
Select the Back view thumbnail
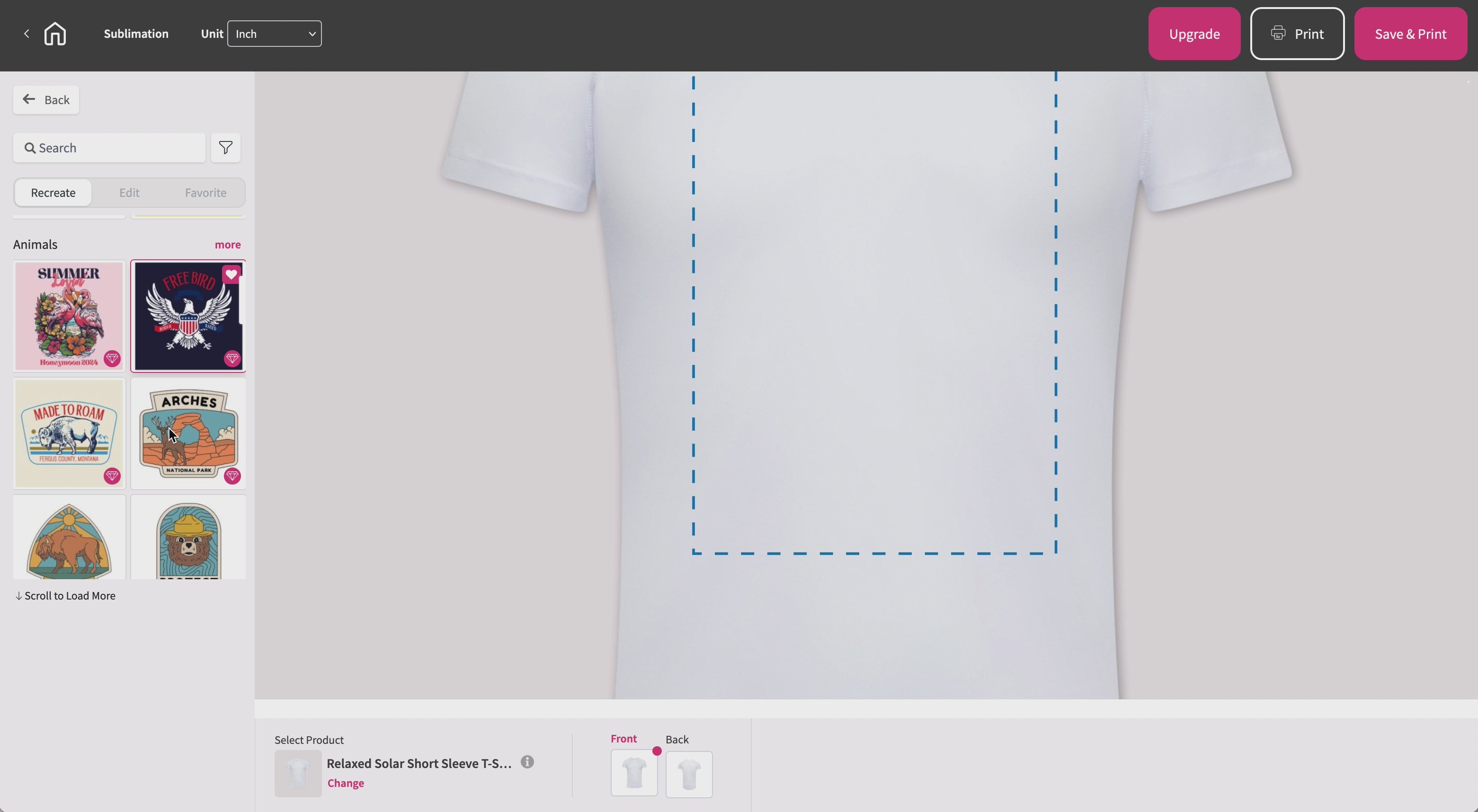pos(688,774)
